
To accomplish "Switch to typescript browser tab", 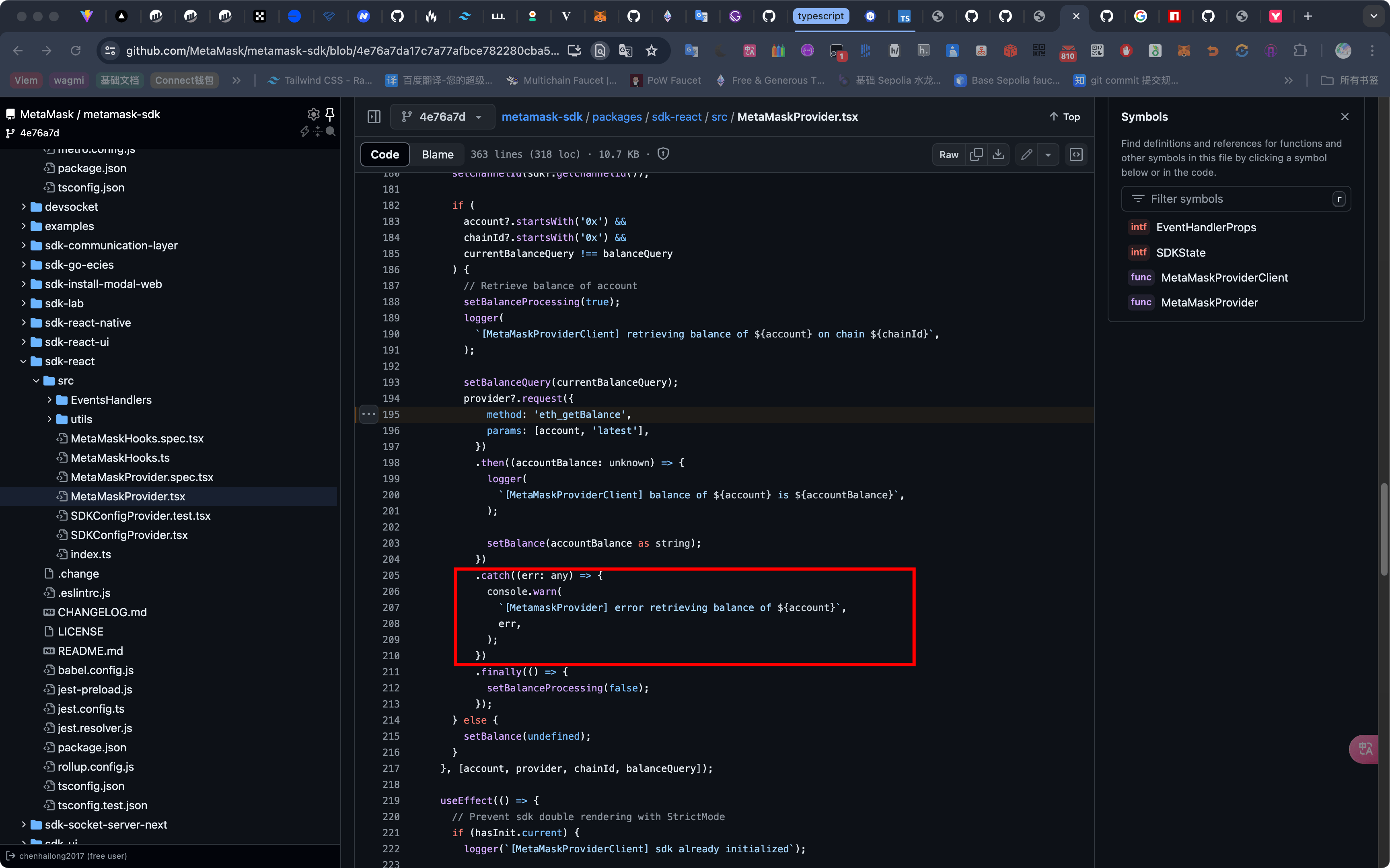I will coord(820,16).
